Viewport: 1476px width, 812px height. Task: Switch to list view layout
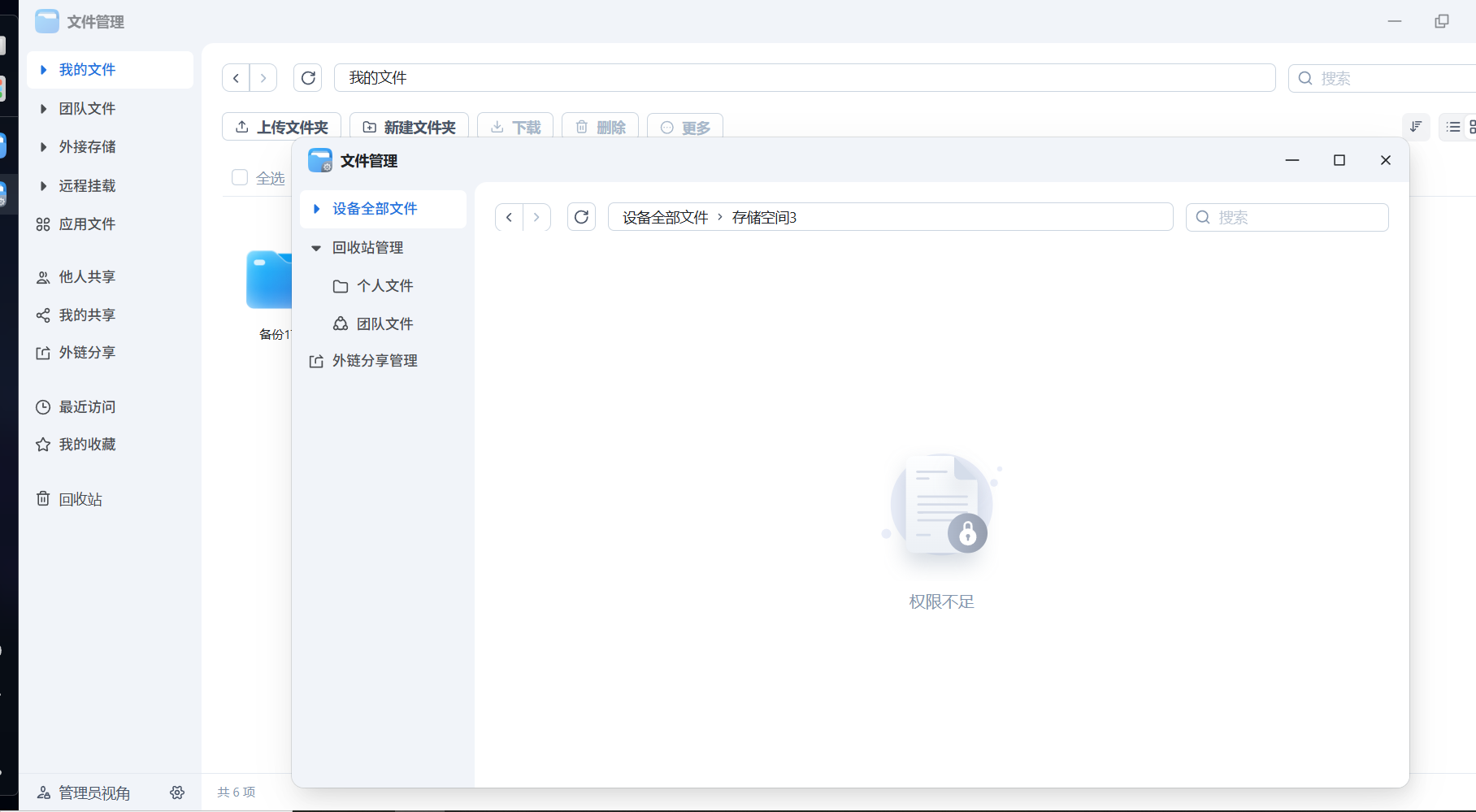(1455, 127)
